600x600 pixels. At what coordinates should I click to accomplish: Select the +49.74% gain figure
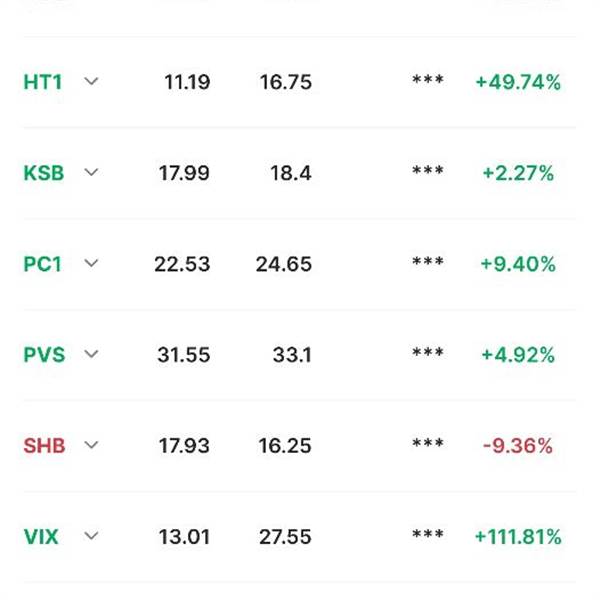point(518,82)
